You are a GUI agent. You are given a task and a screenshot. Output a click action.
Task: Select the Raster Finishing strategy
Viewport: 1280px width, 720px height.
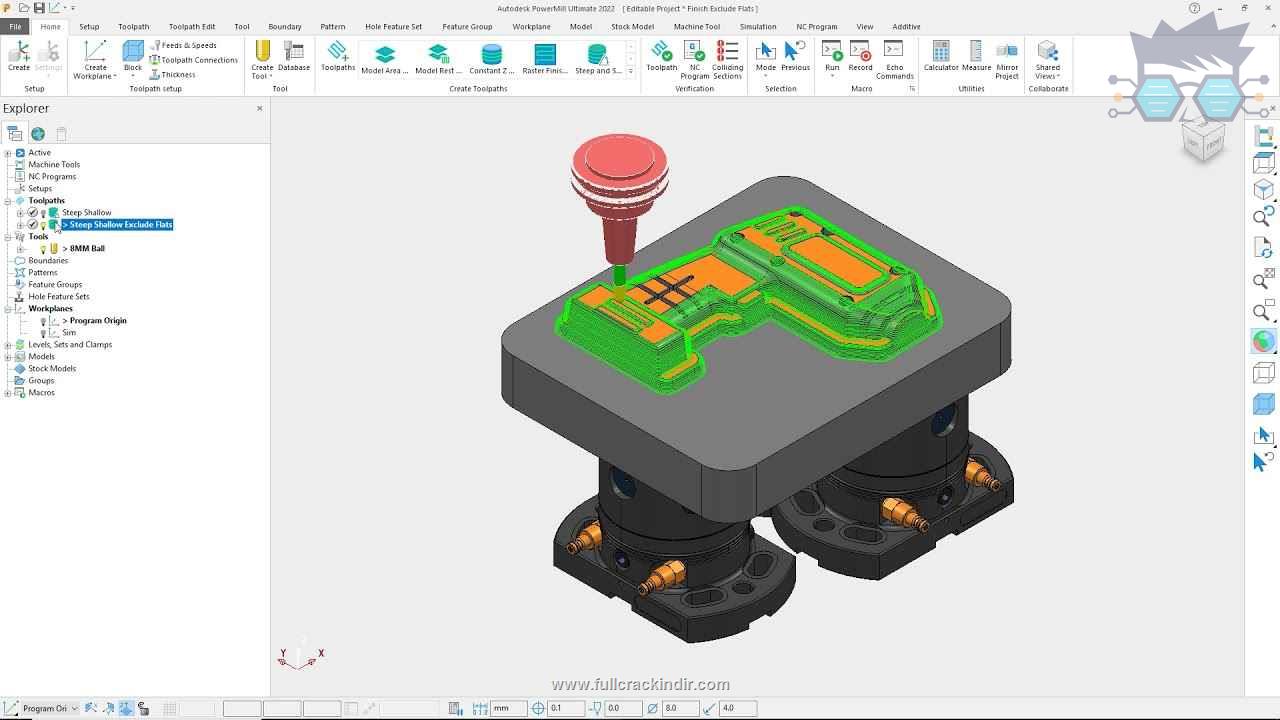[x=545, y=60]
